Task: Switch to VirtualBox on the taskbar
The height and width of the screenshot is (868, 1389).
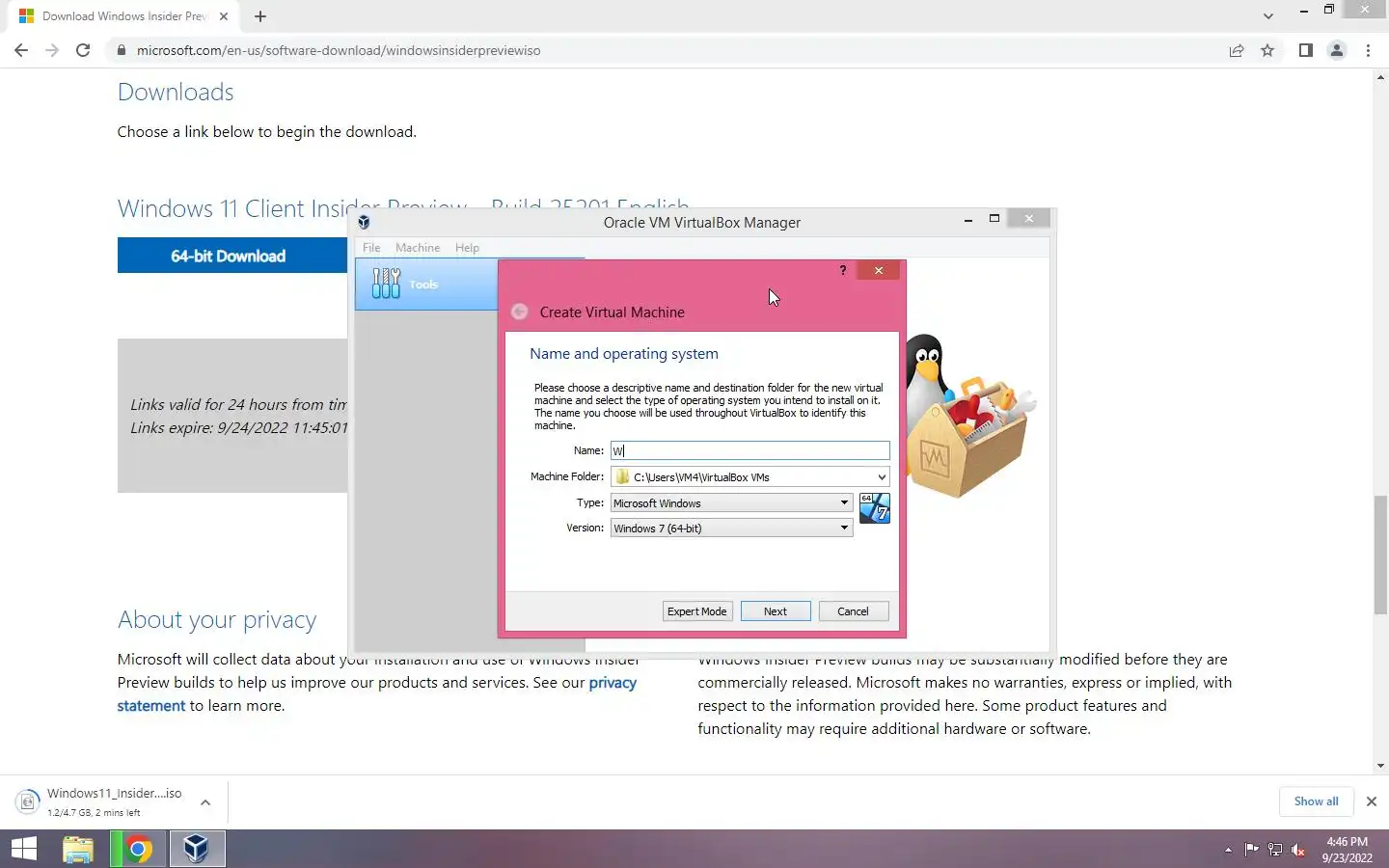Action: [x=197, y=849]
